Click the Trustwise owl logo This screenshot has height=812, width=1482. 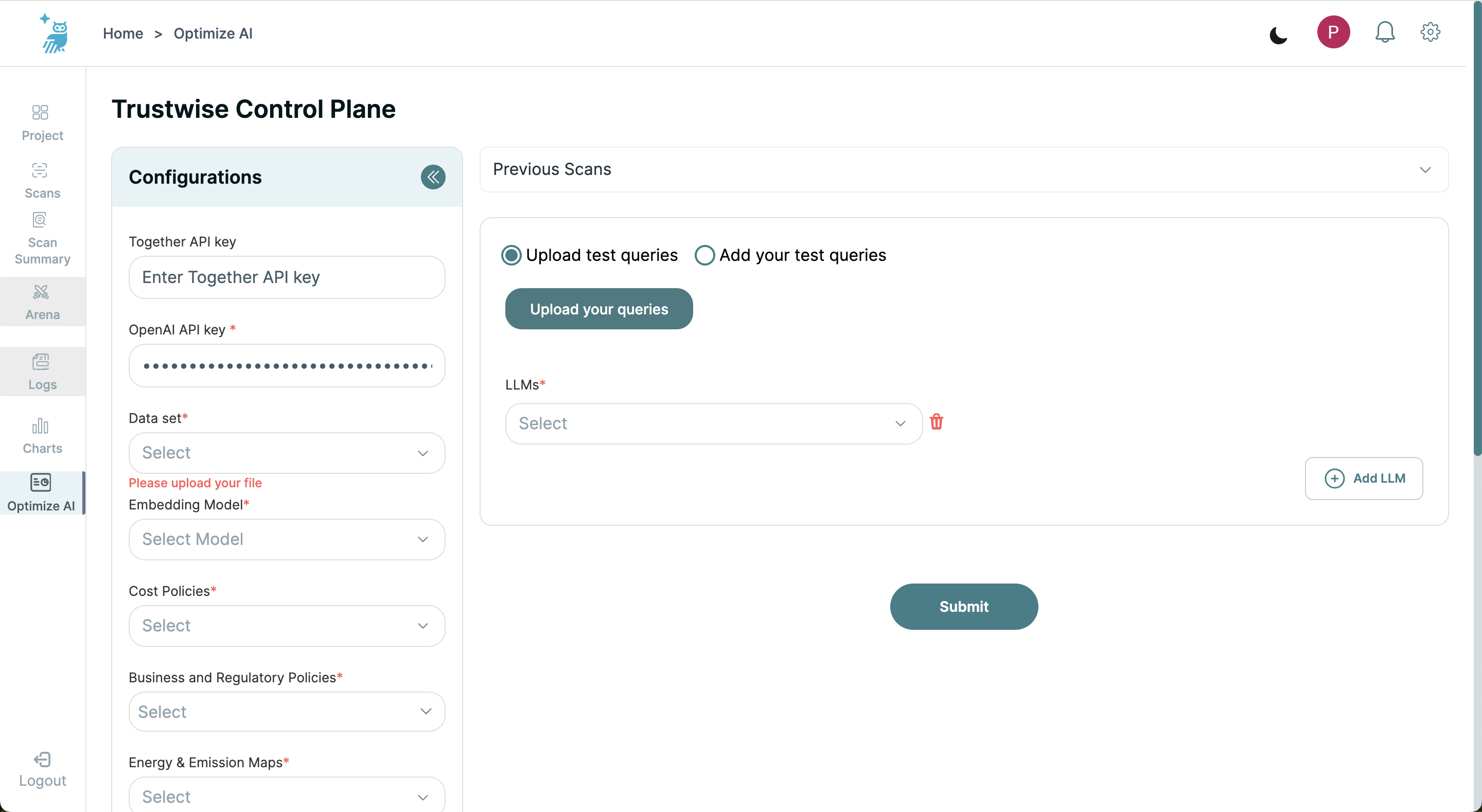click(55, 33)
